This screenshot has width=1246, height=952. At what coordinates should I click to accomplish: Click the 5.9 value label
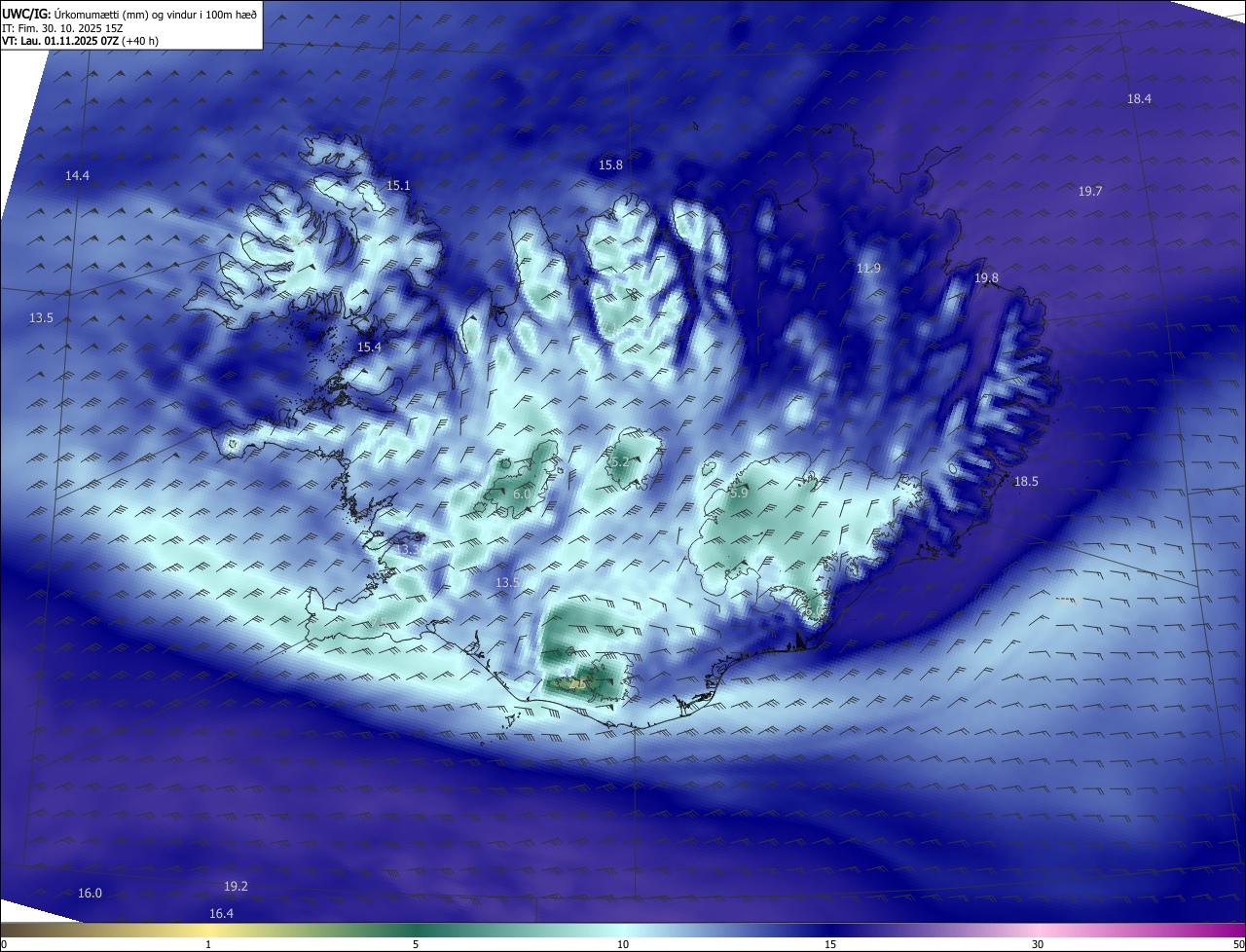(738, 493)
